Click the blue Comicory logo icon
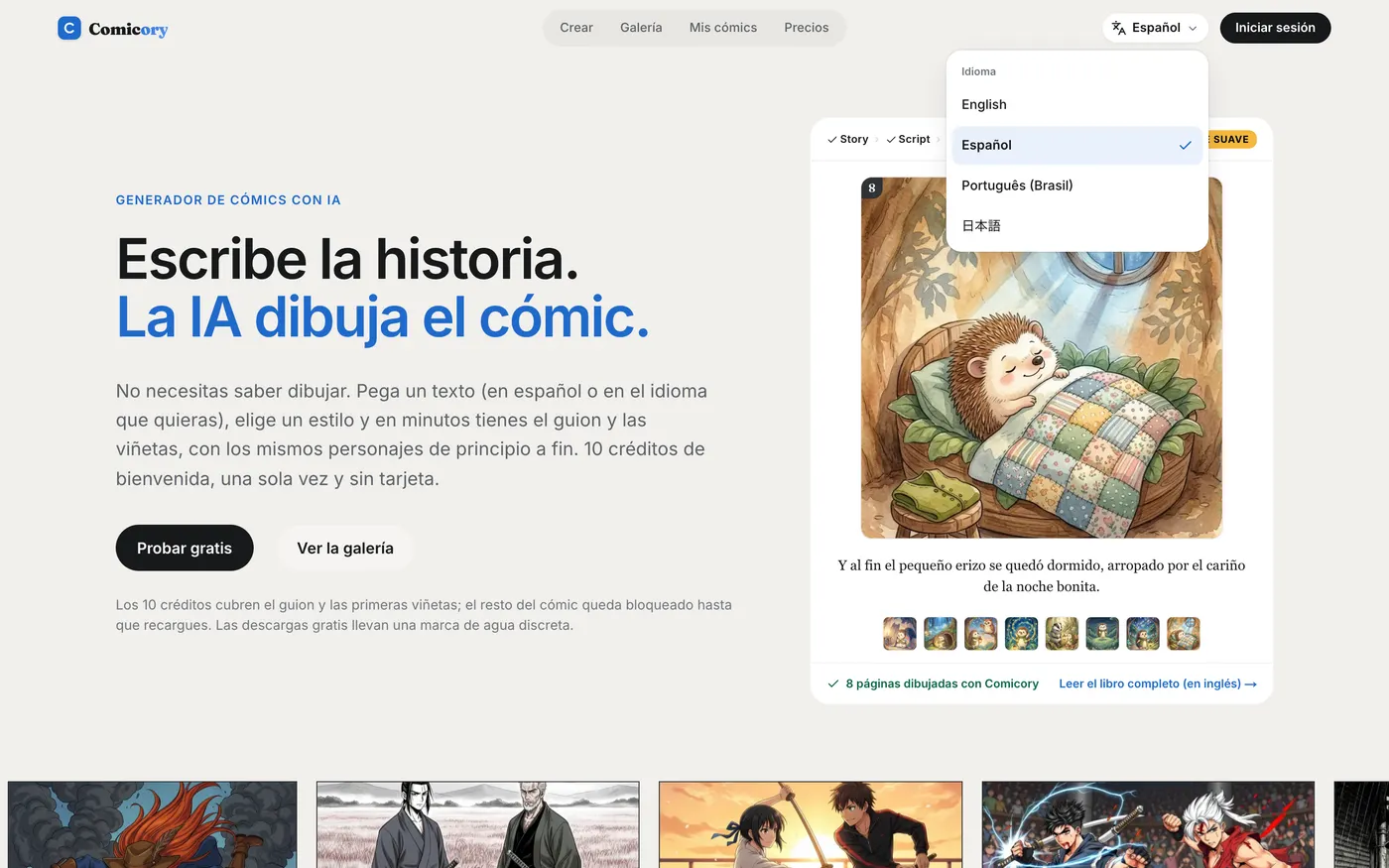 coord(69,28)
